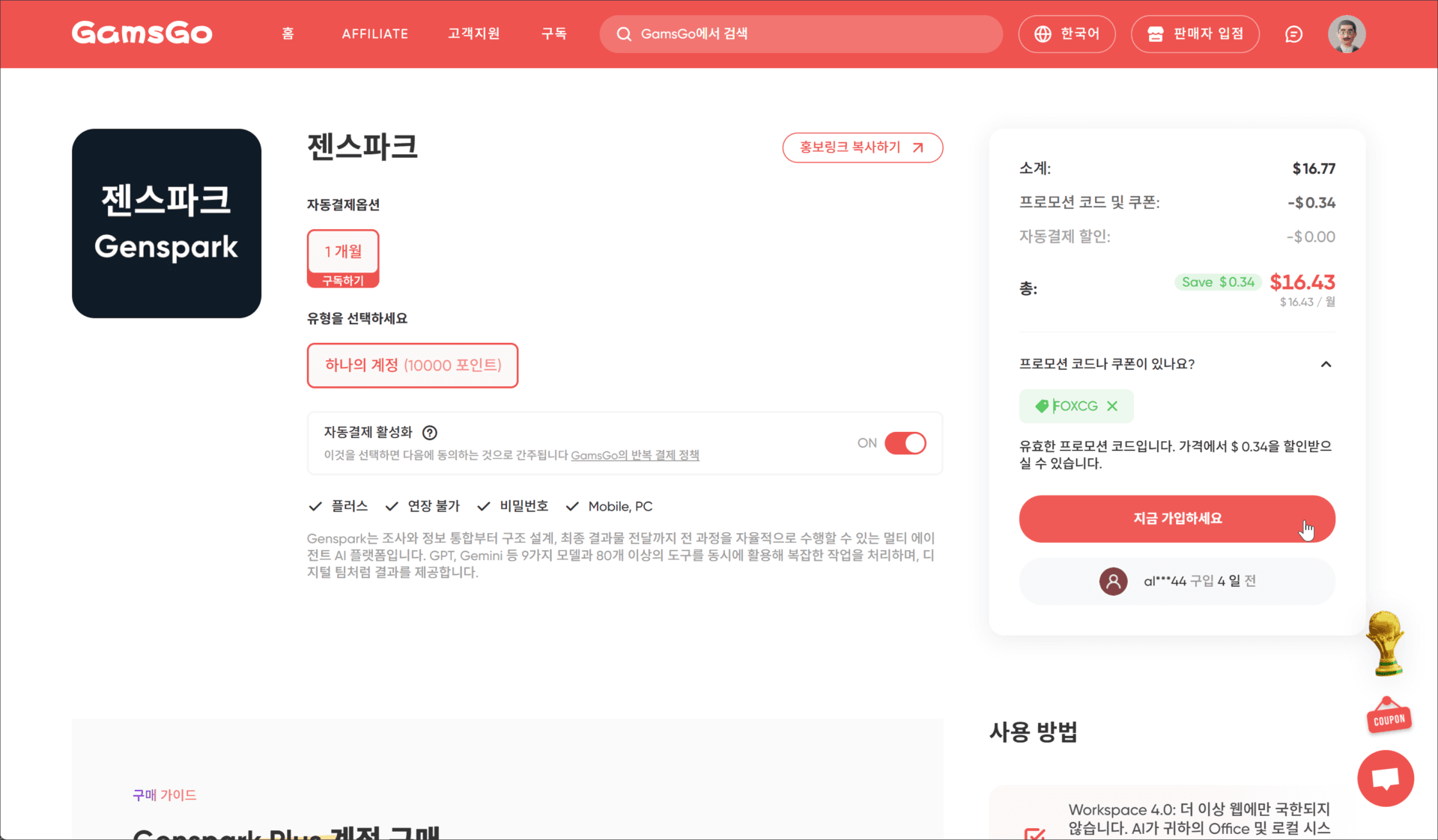
Task: Click the 플러스 feature checkmark item
Action: 339,506
